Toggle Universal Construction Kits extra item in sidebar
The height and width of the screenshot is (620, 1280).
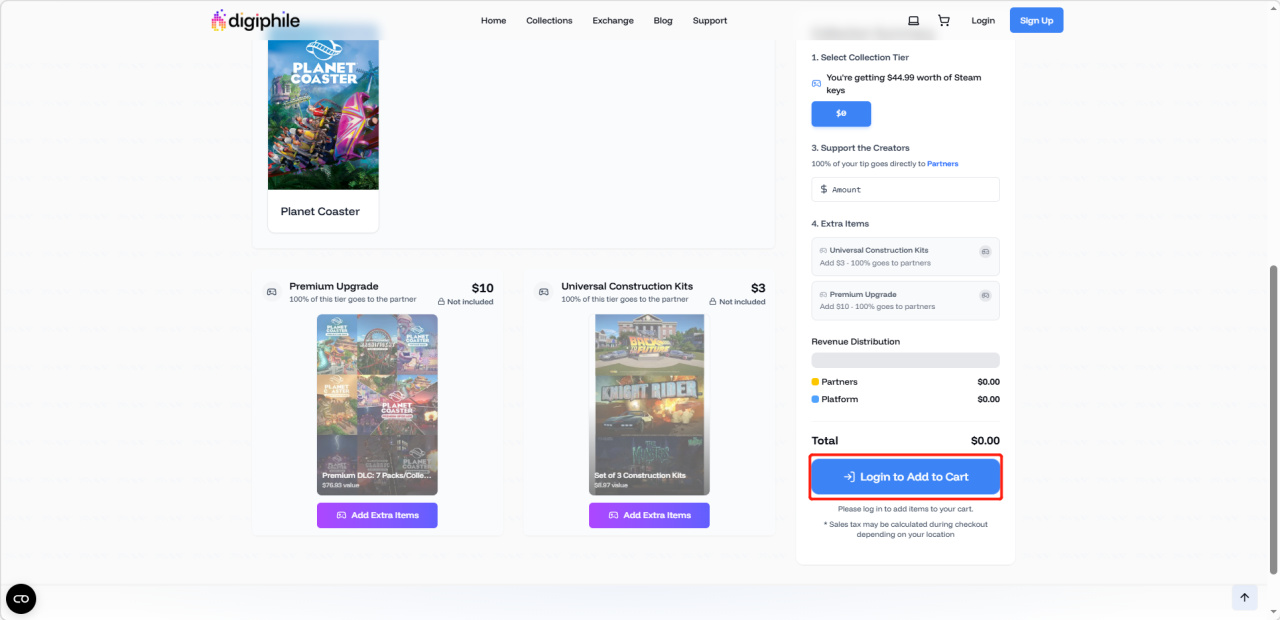(x=905, y=256)
